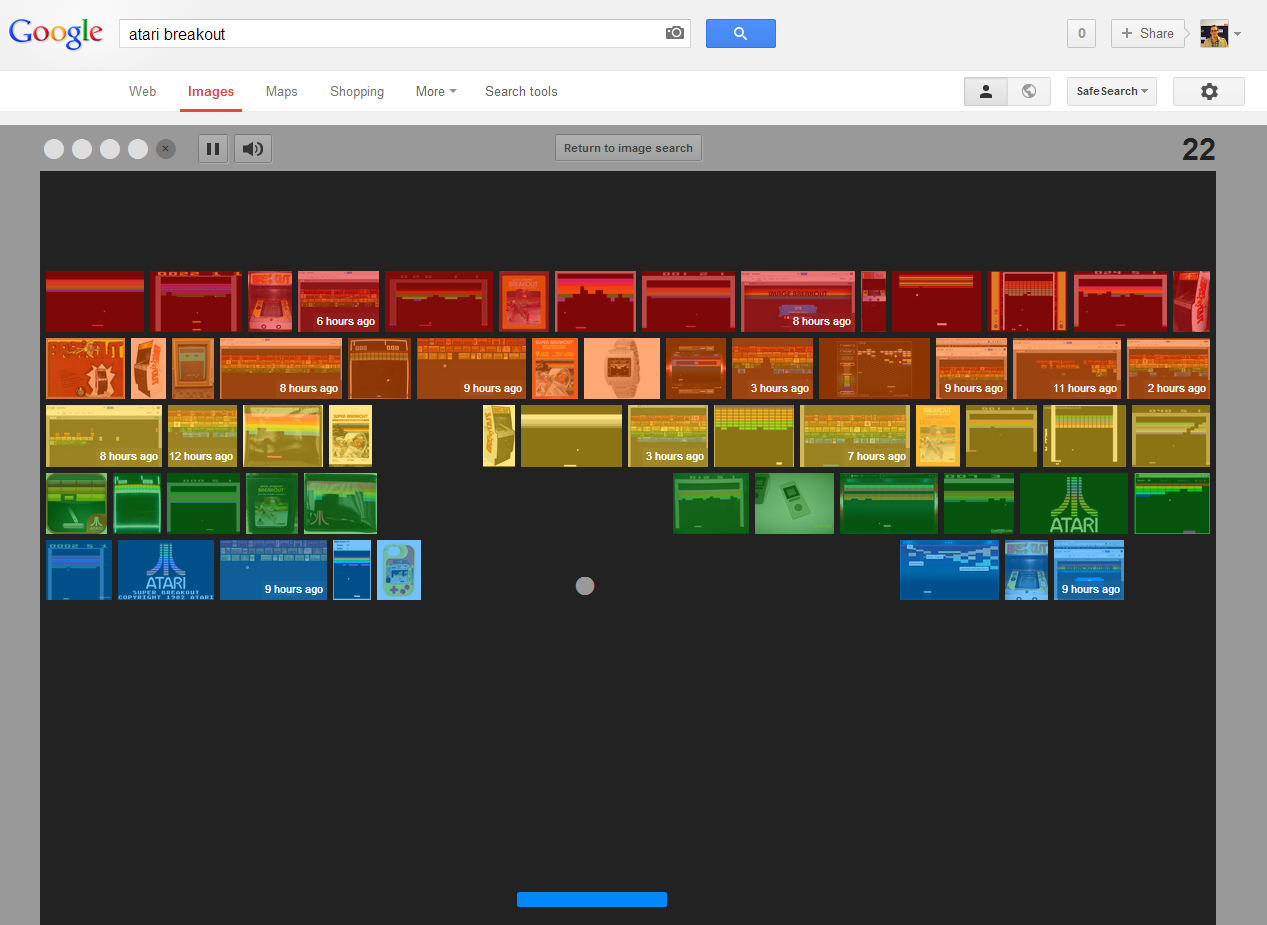Click yellow brick labeled 12 hours ago
The width and height of the screenshot is (1267, 925).
(202, 436)
